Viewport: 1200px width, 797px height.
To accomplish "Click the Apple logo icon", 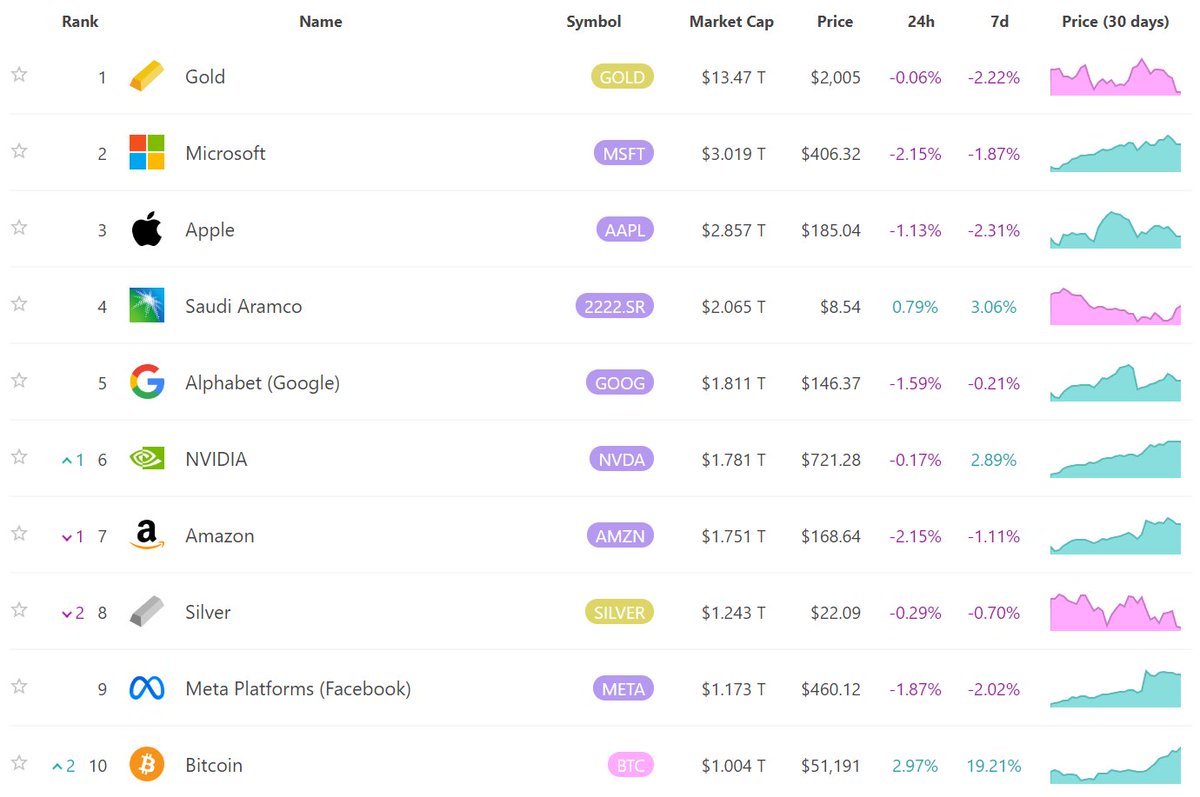I will pyautogui.click(x=147, y=230).
